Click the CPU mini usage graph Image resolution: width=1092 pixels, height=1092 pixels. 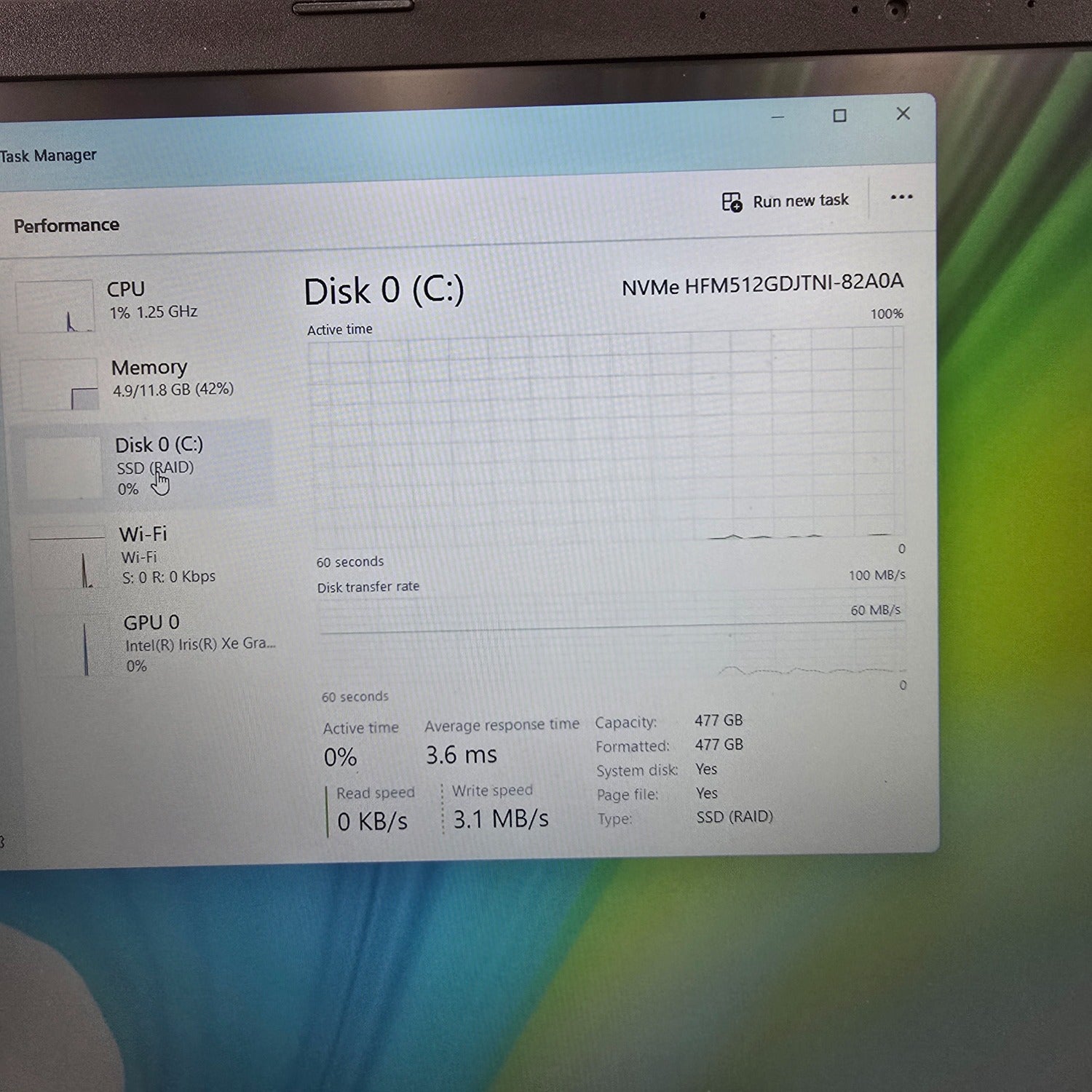point(55,306)
